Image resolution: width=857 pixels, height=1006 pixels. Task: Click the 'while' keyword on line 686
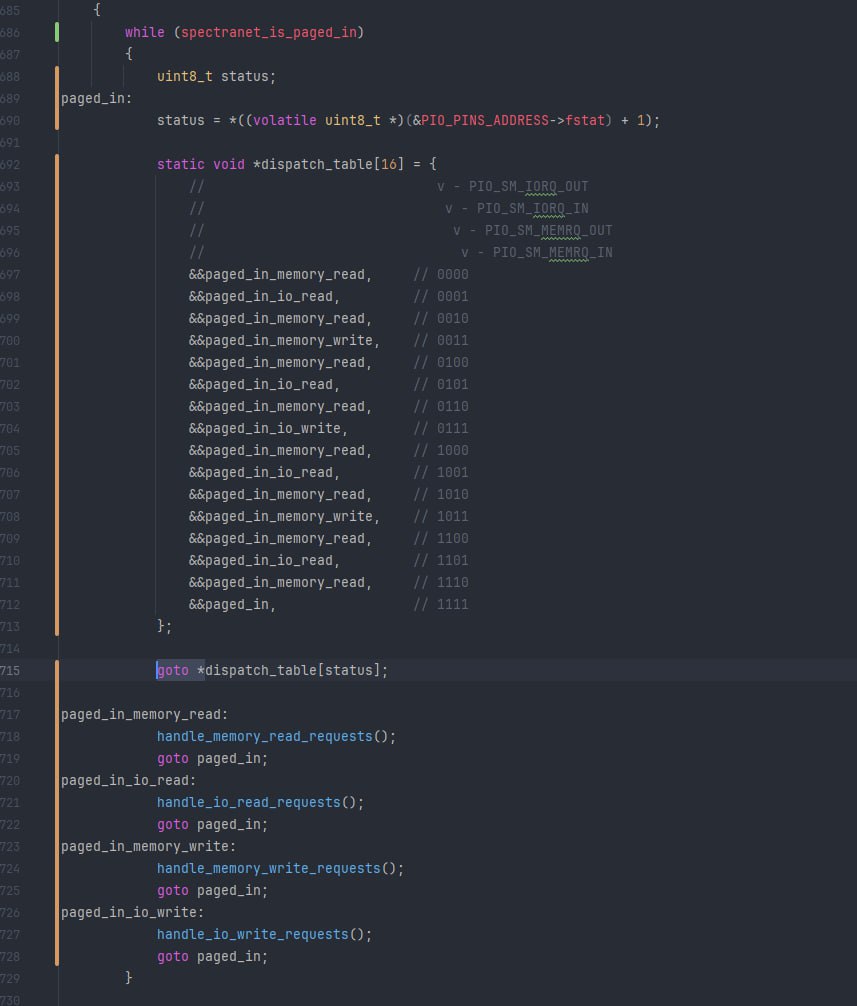[x=144, y=32]
